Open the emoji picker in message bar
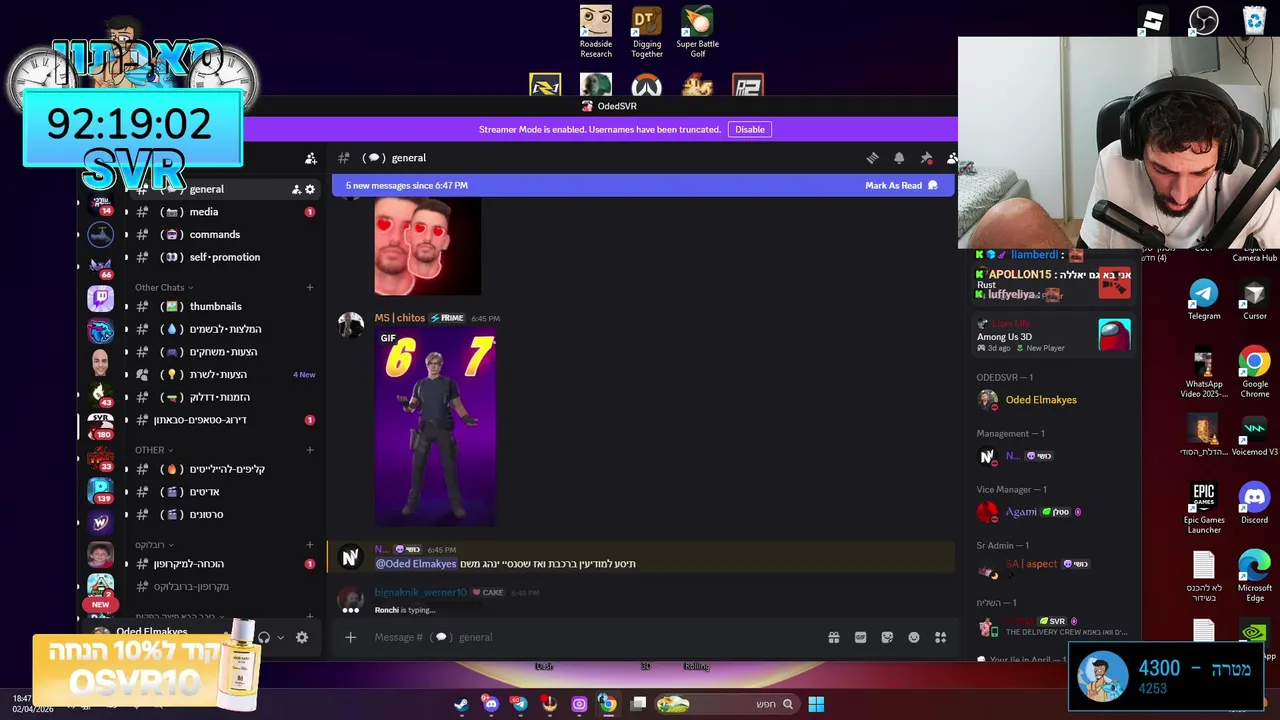Image resolution: width=1280 pixels, height=720 pixels. 913,637
